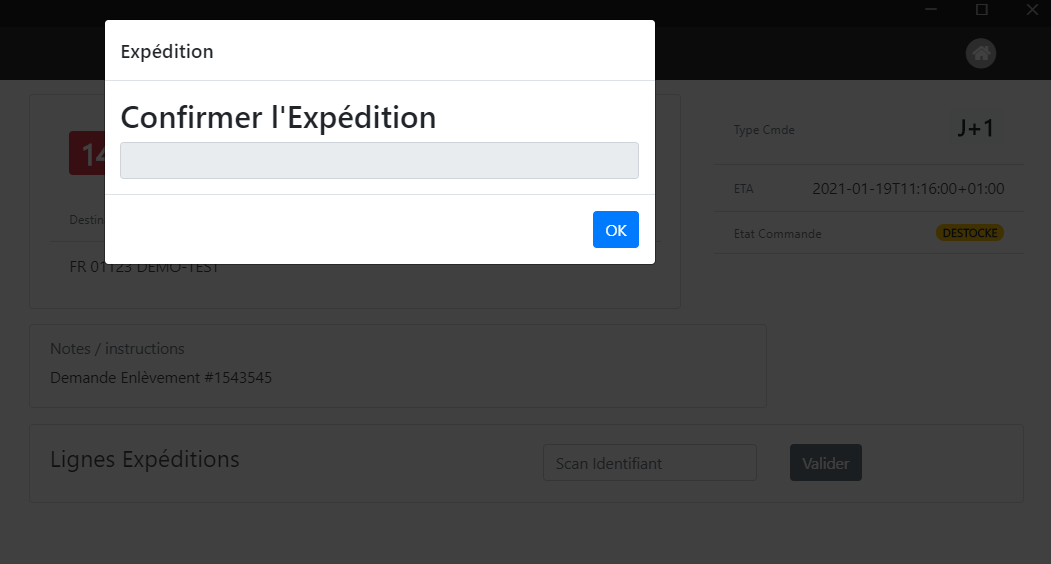The height and width of the screenshot is (564, 1051).
Task: Click the ETA date value
Action: [908, 189]
